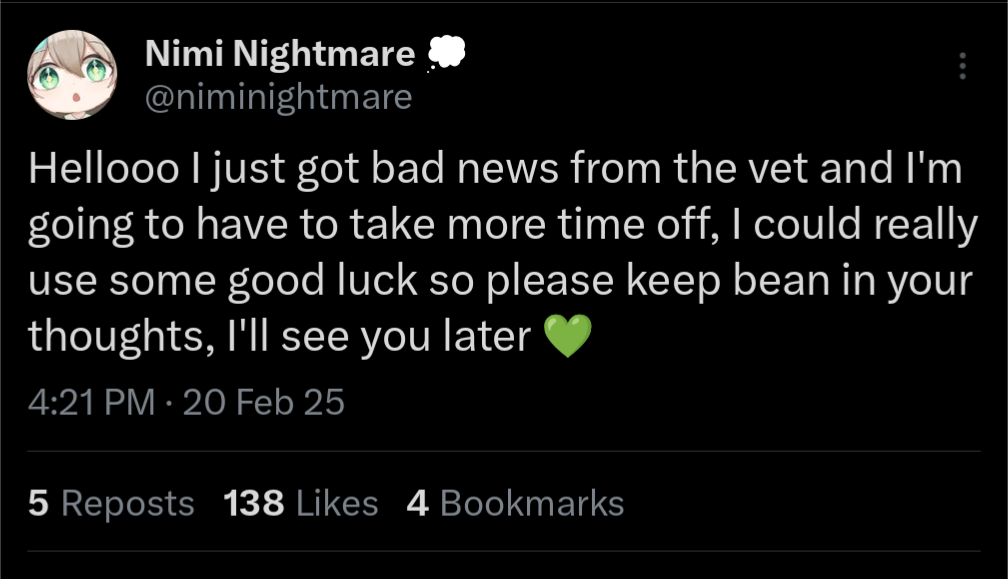Open the Bookmarks count label

point(531,503)
